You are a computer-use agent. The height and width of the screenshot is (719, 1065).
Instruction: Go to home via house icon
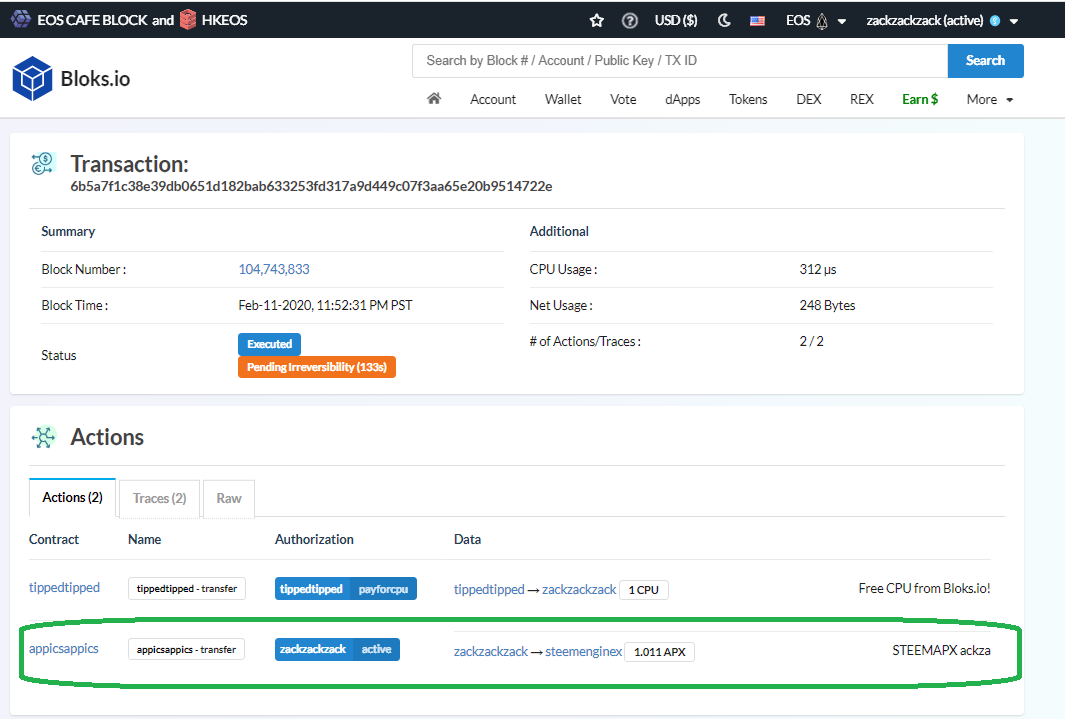tap(434, 99)
